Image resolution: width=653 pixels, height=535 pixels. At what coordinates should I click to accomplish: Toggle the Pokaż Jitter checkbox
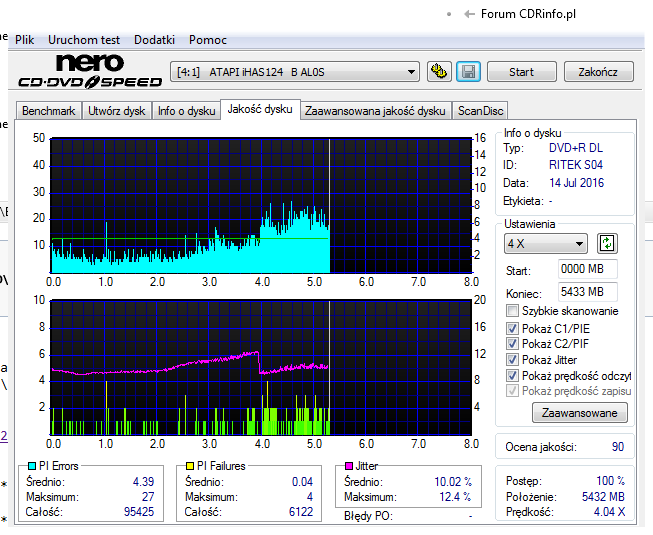pos(512,359)
